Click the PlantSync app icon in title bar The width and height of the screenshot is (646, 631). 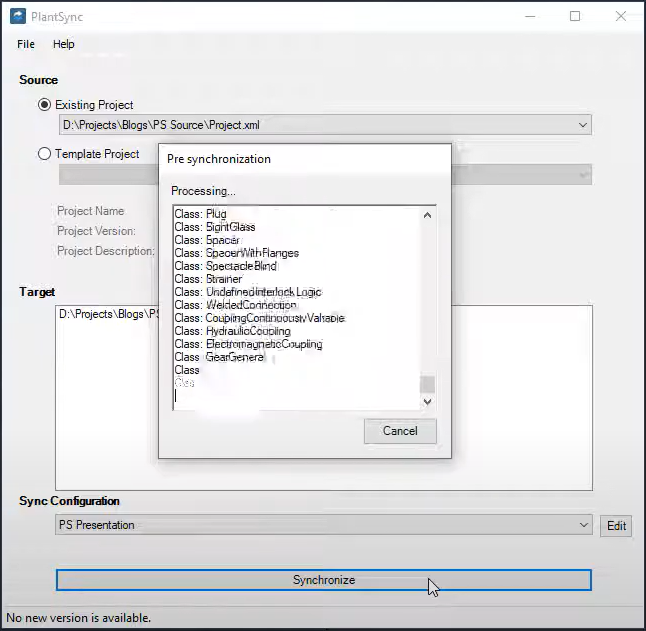pos(18,16)
